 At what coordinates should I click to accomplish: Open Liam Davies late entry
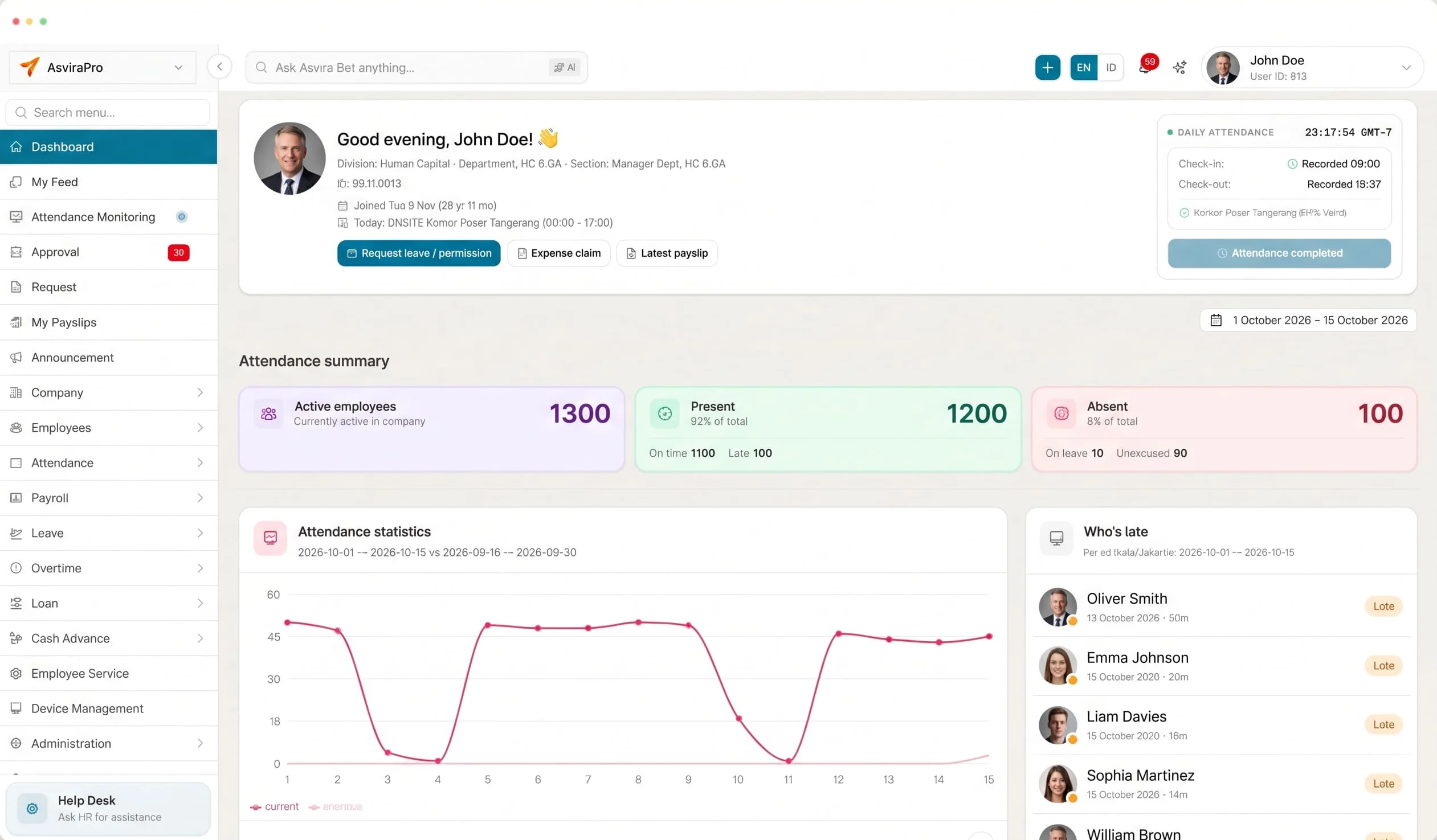tap(1221, 725)
